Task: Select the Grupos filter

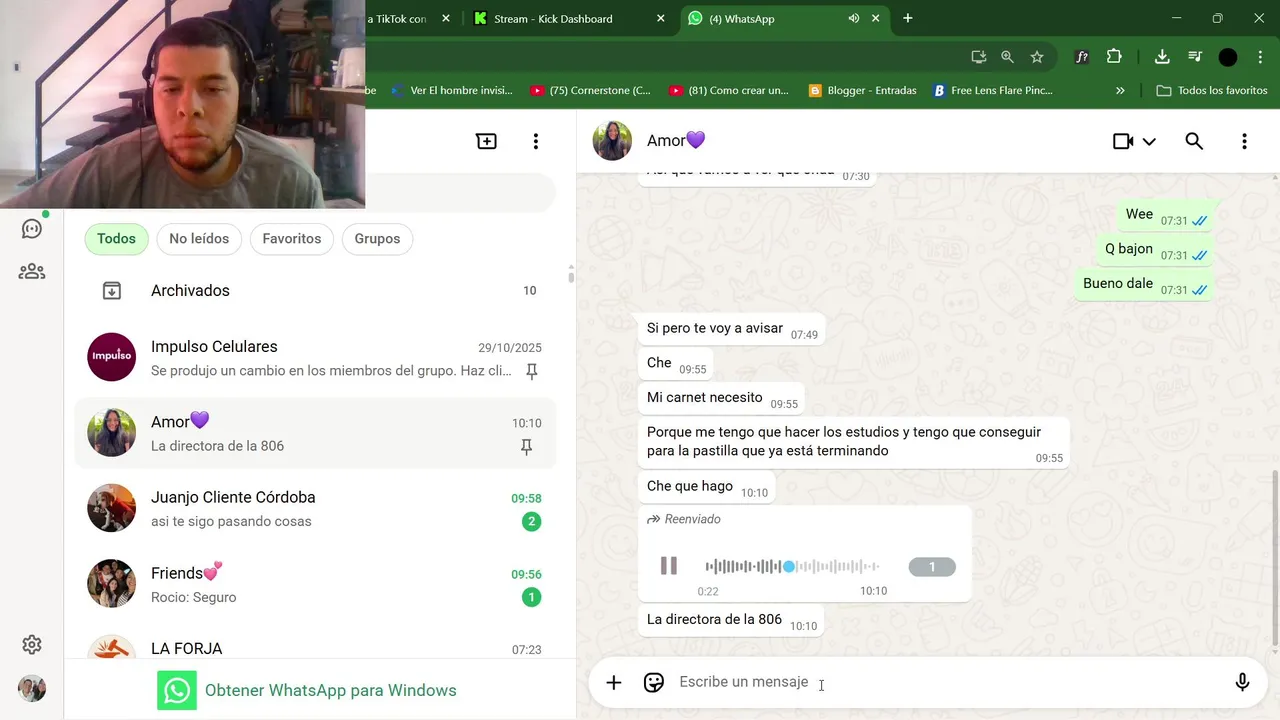Action: (x=377, y=239)
